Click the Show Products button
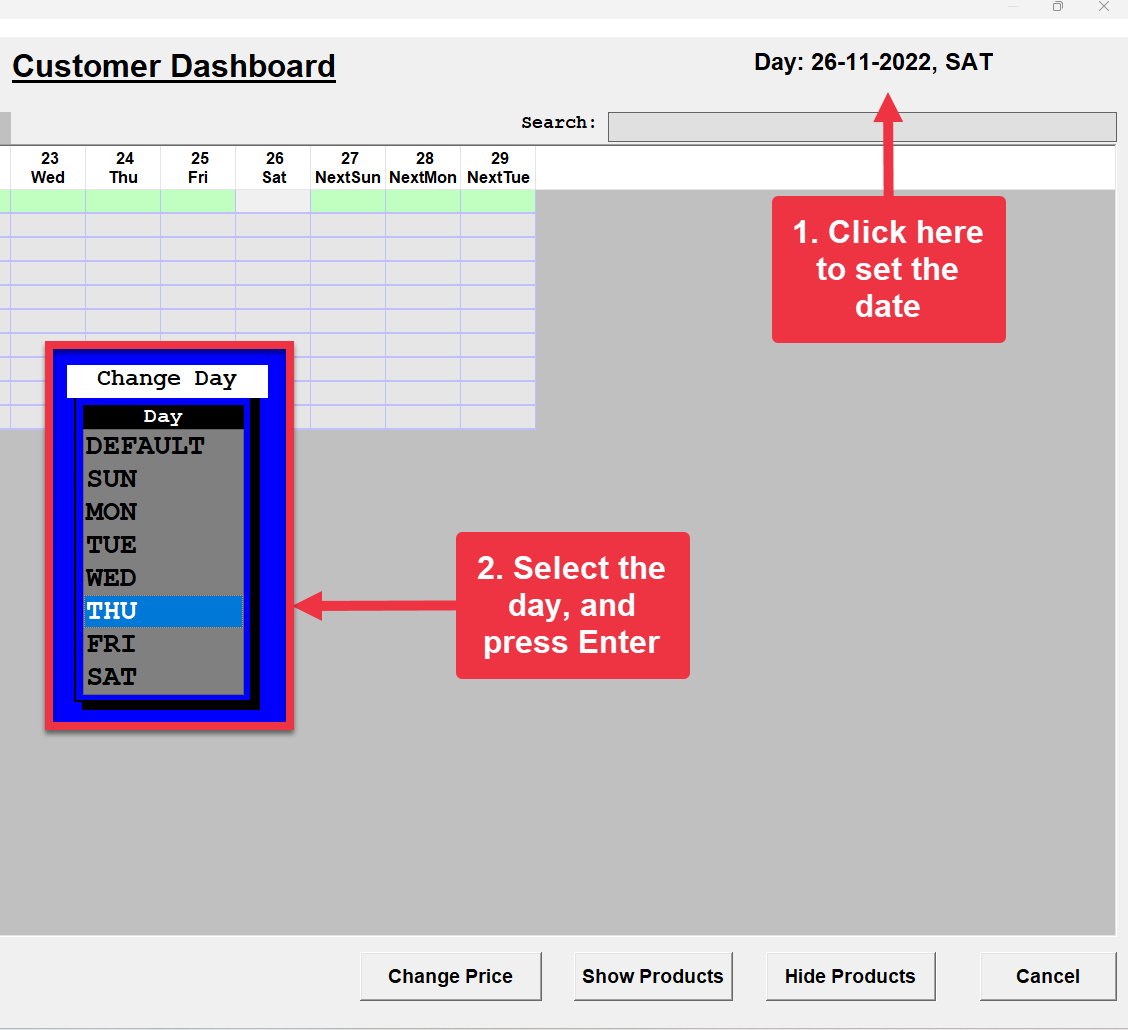This screenshot has height=1030, width=1128. pos(652,976)
